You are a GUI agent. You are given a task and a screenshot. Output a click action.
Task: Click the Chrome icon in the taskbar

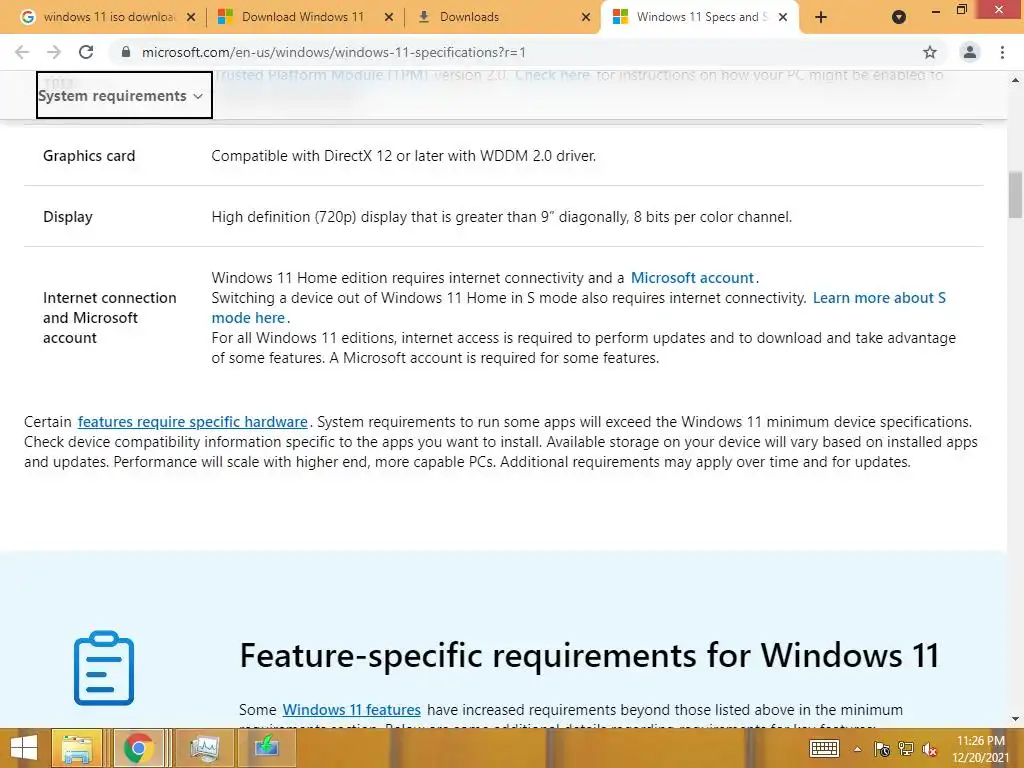[x=138, y=748]
